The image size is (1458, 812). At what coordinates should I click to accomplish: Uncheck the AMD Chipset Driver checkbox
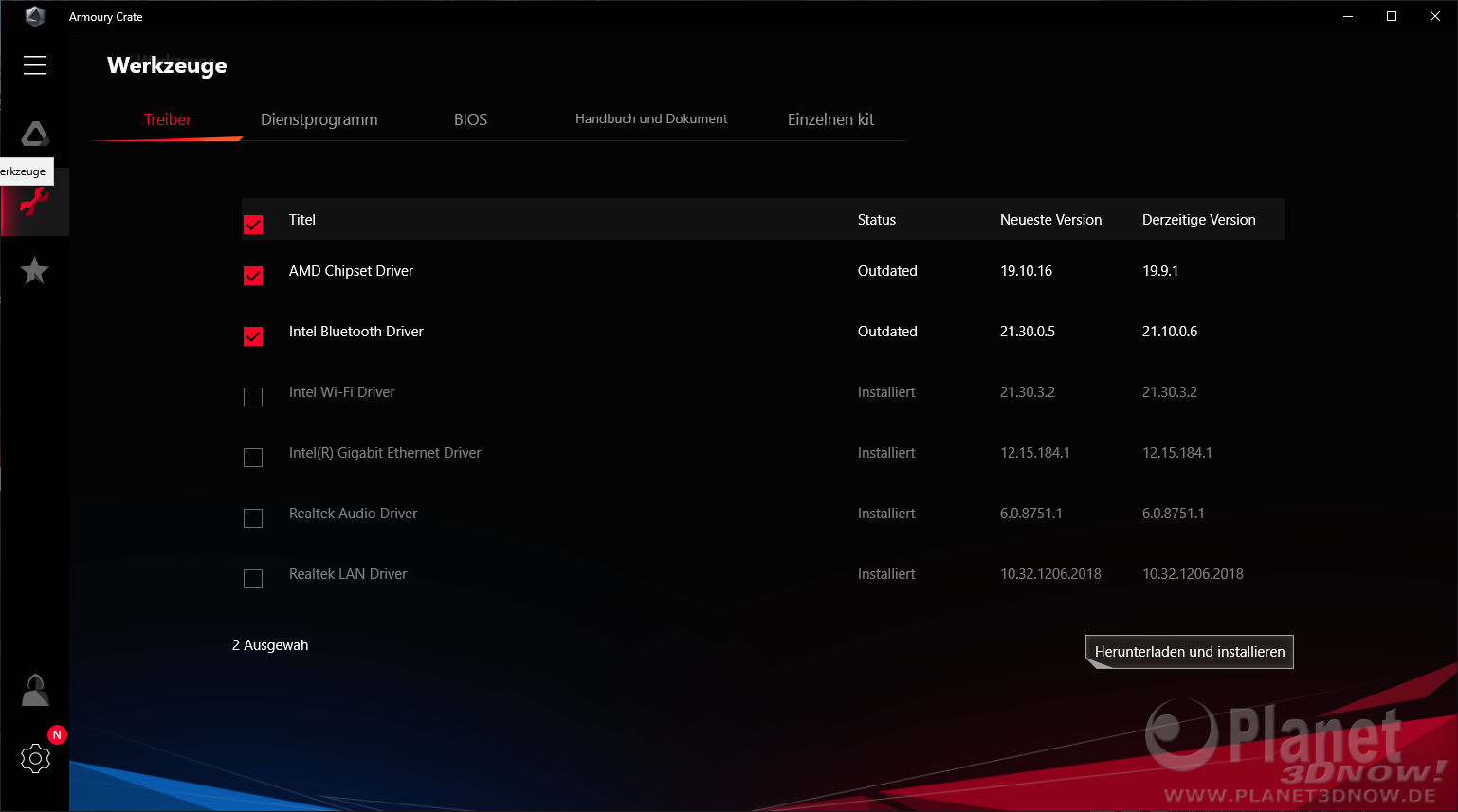coord(253,276)
